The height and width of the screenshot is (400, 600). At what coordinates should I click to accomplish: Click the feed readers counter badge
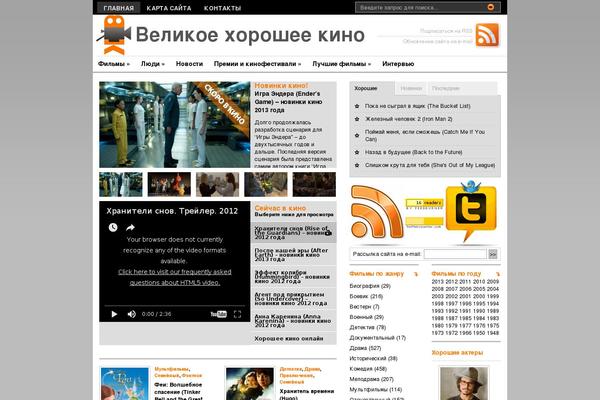coord(424,203)
